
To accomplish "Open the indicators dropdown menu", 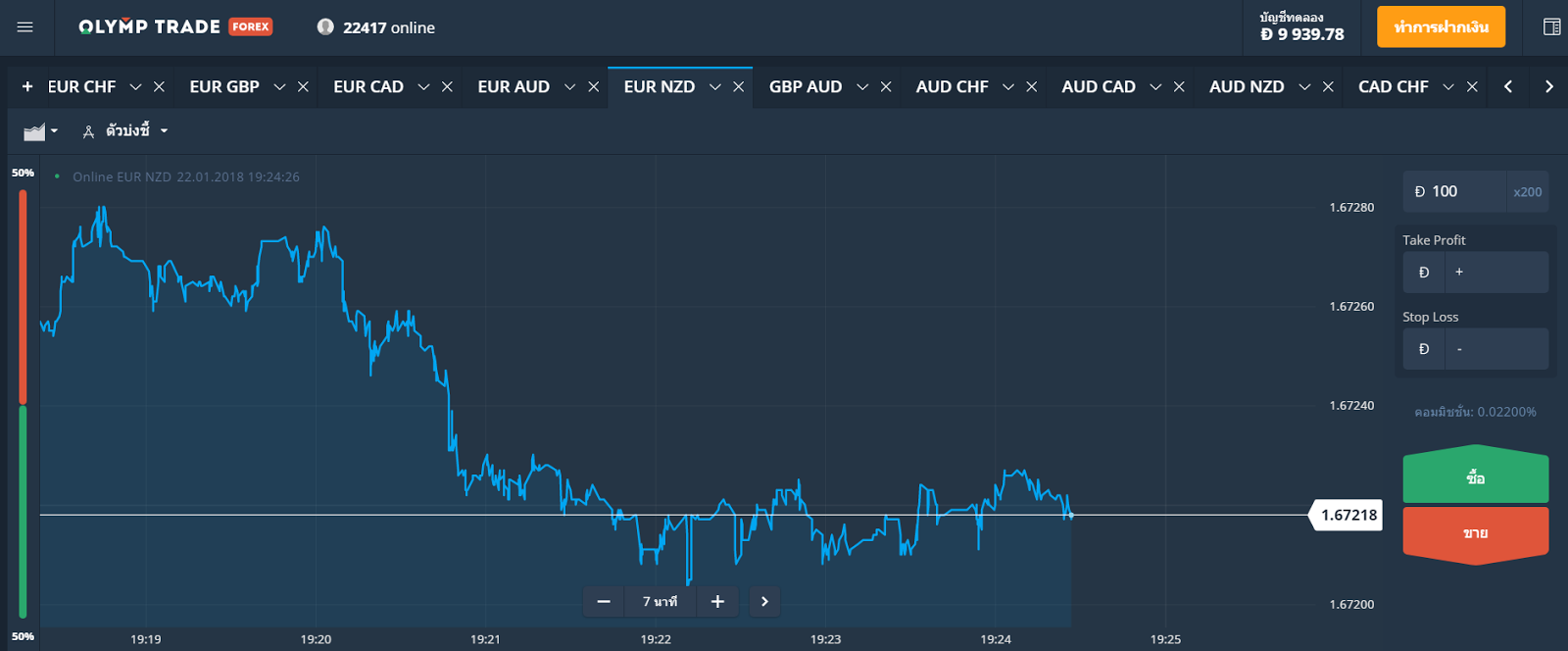I will click(126, 131).
